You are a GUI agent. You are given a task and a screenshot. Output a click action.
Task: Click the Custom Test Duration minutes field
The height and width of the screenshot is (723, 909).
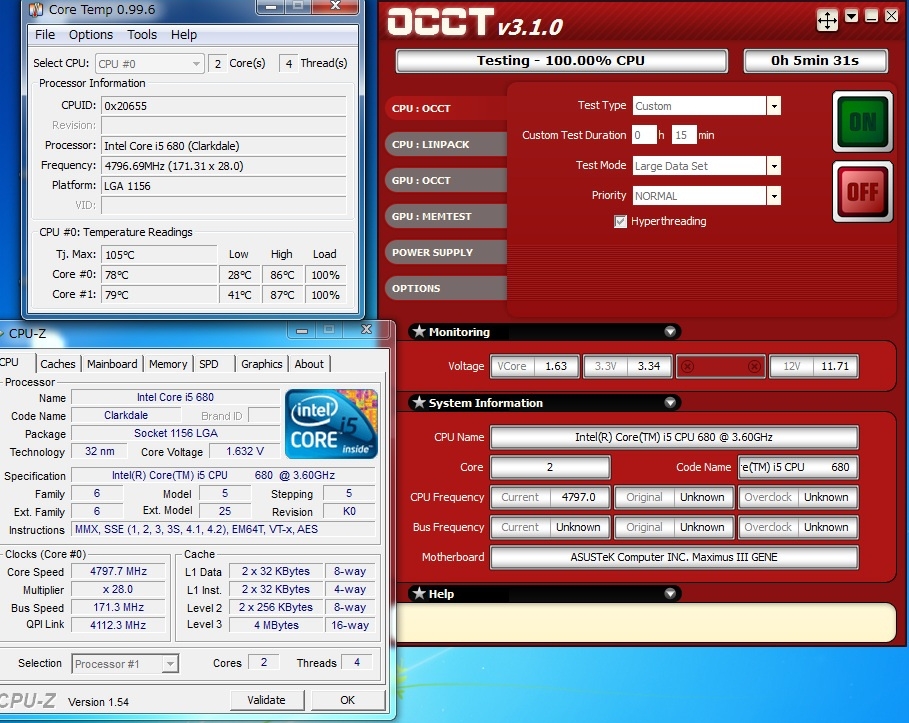[x=683, y=135]
